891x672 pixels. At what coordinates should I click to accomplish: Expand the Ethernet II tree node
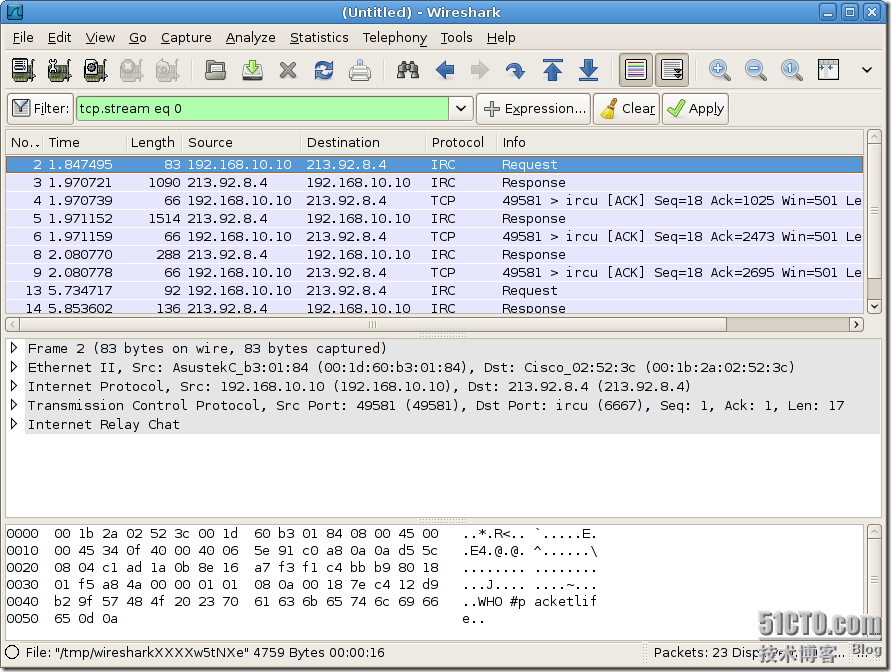pos(14,367)
